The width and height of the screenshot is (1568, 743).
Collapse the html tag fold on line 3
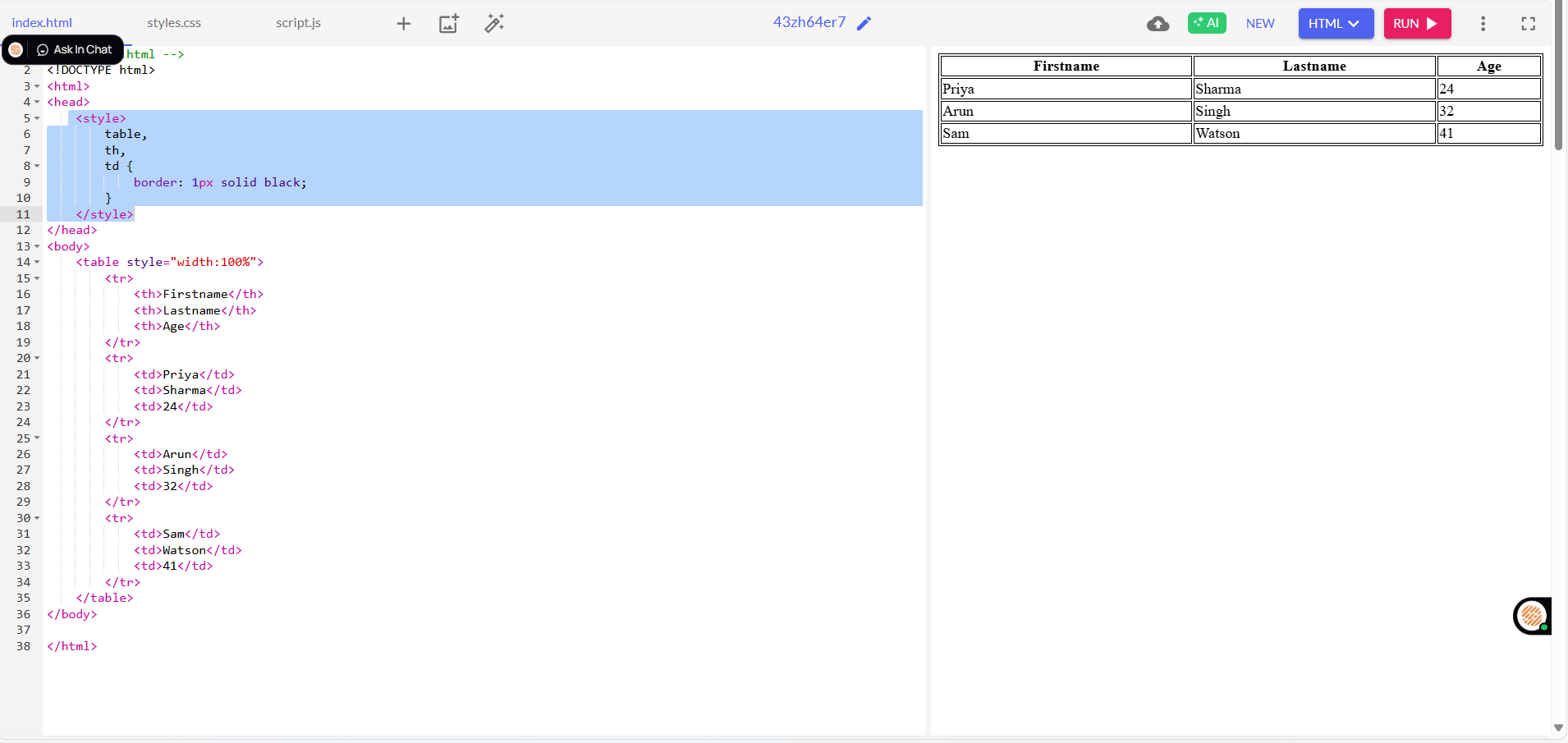[37, 86]
